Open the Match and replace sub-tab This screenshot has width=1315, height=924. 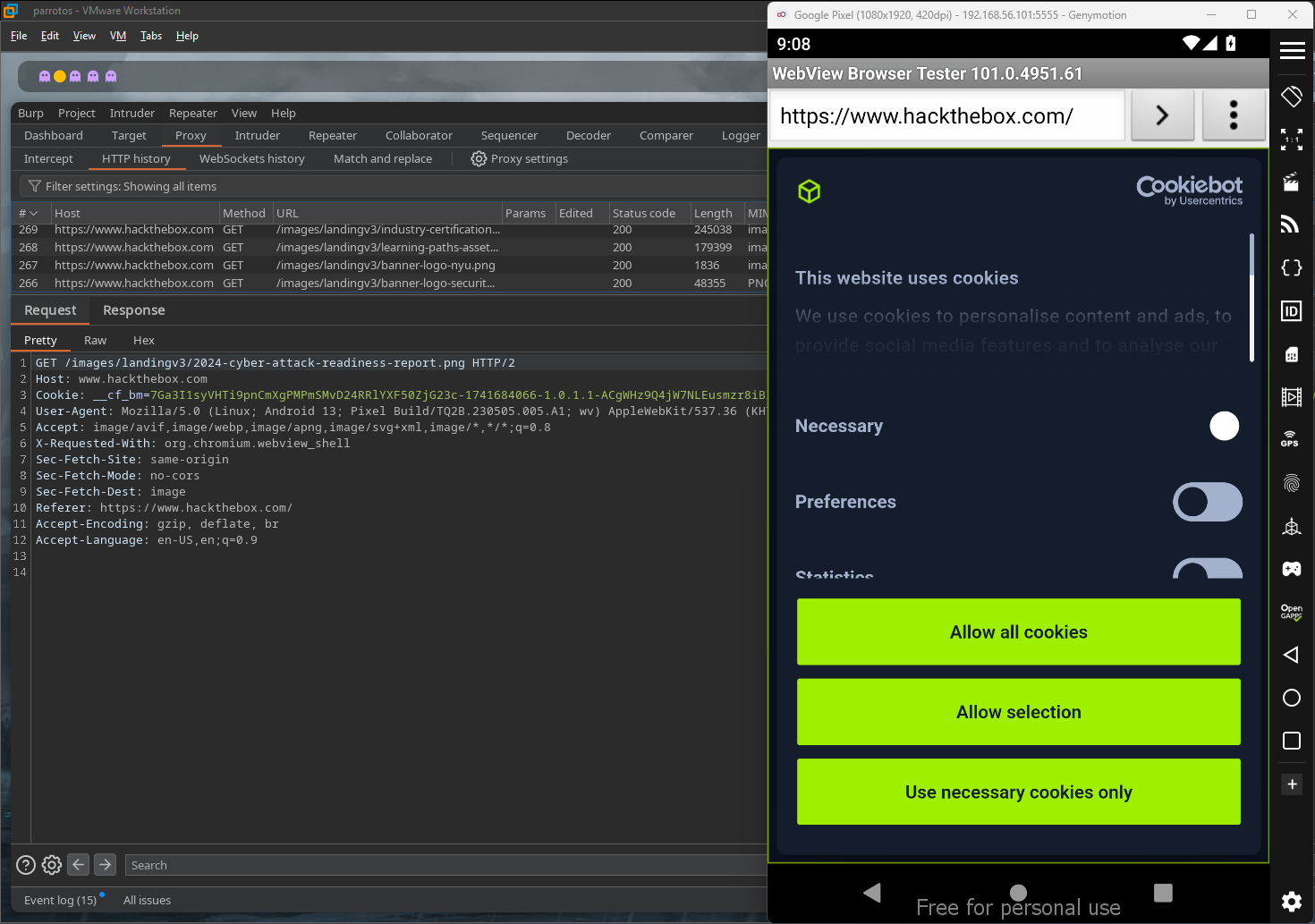(383, 158)
